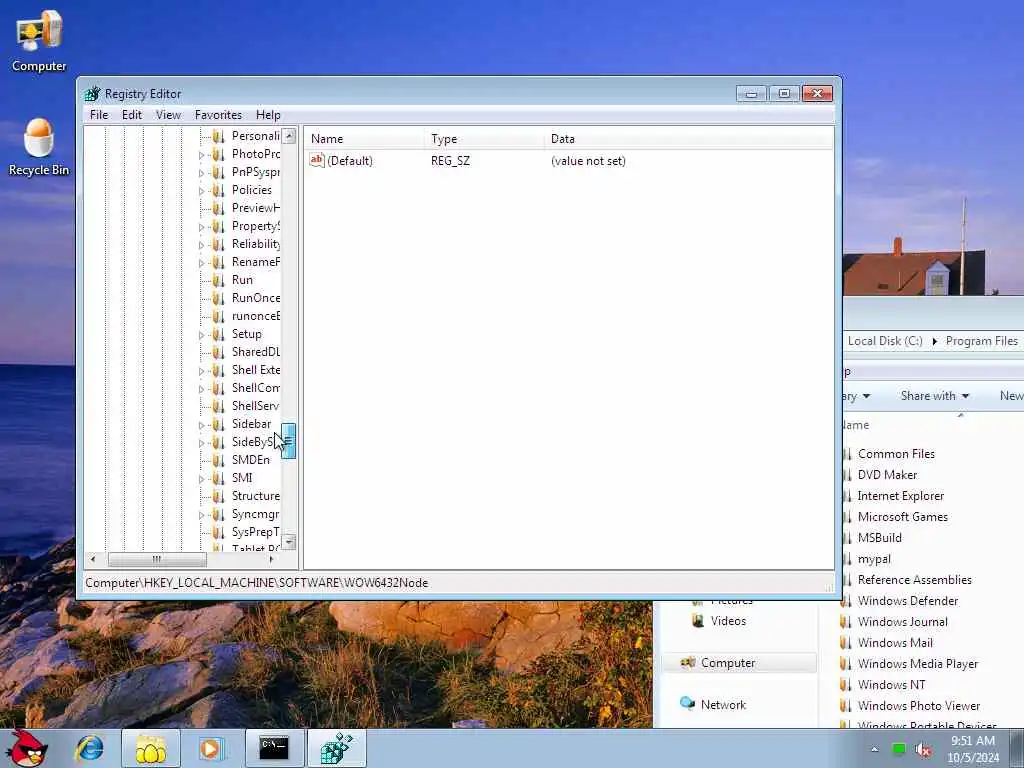Show hidden system tray icons
This screenshot has height=768, width=1024.
[874, 750]
